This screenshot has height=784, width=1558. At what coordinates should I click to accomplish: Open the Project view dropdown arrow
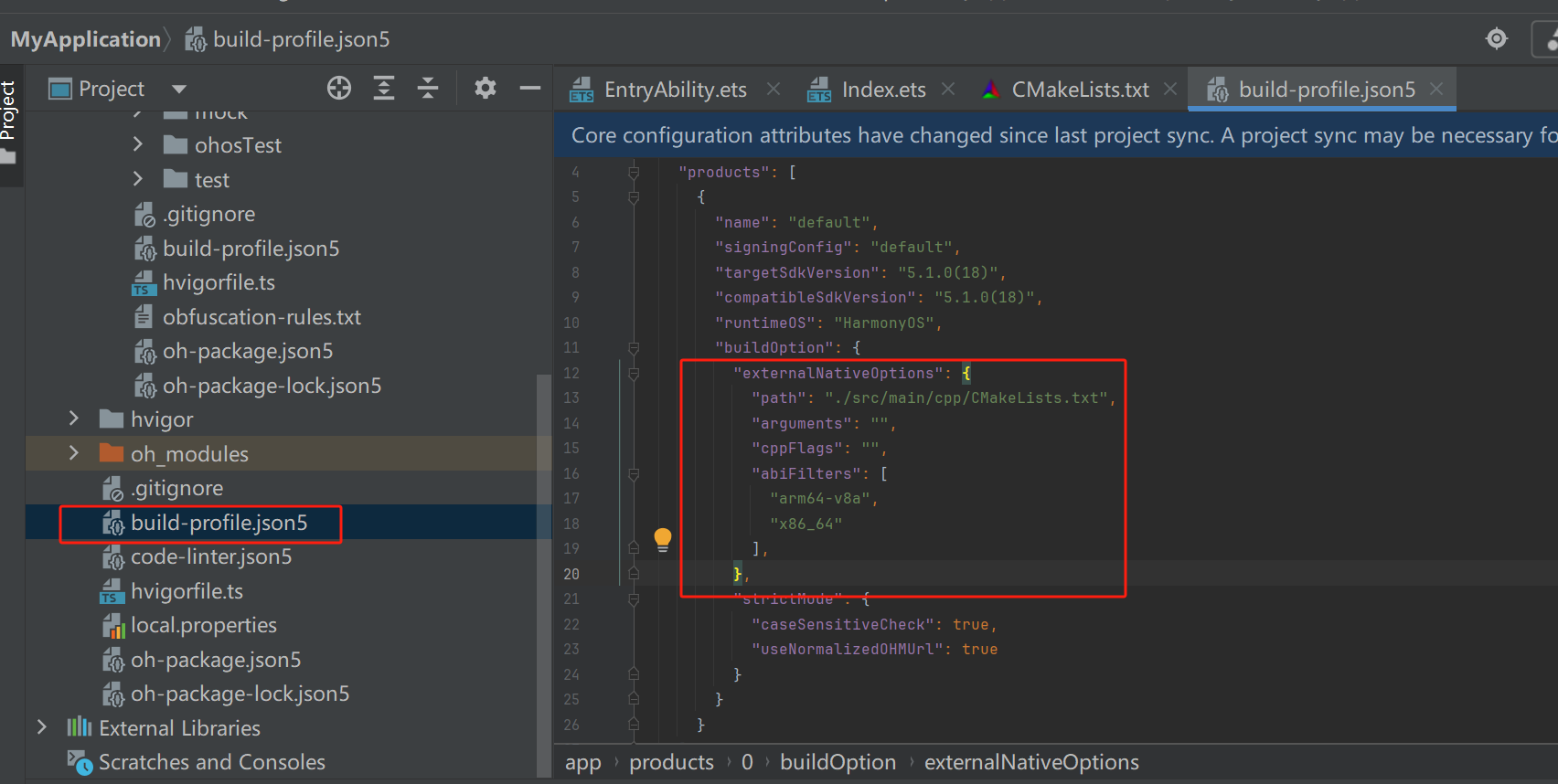(179, 89)
